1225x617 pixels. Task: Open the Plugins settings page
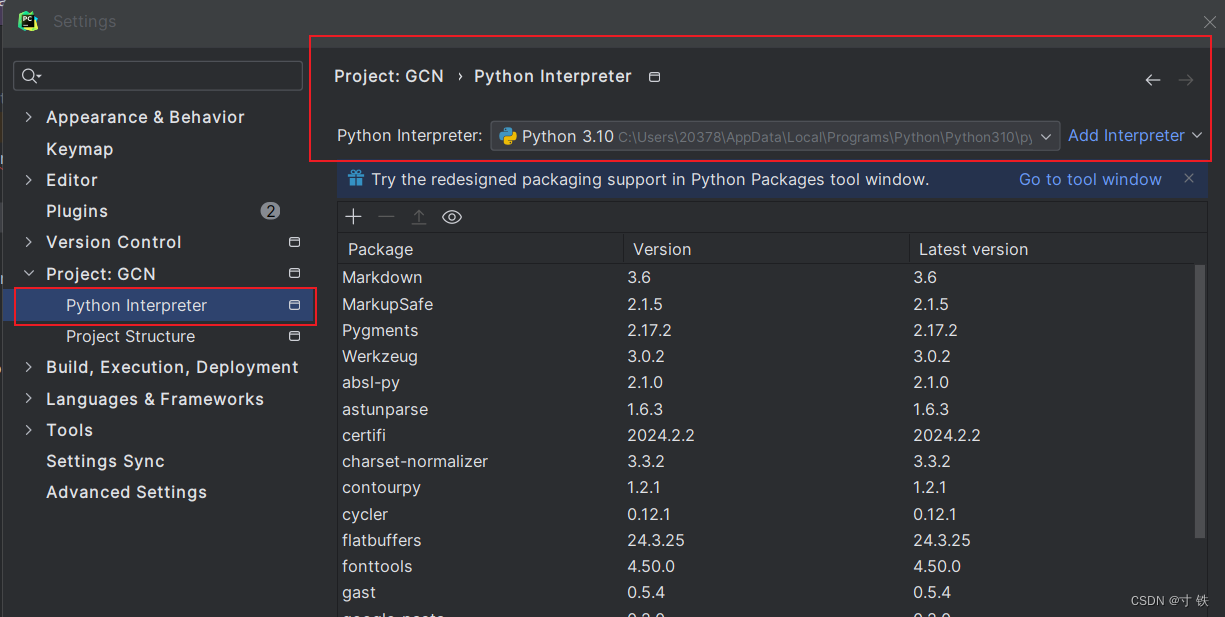coord(77,211)
